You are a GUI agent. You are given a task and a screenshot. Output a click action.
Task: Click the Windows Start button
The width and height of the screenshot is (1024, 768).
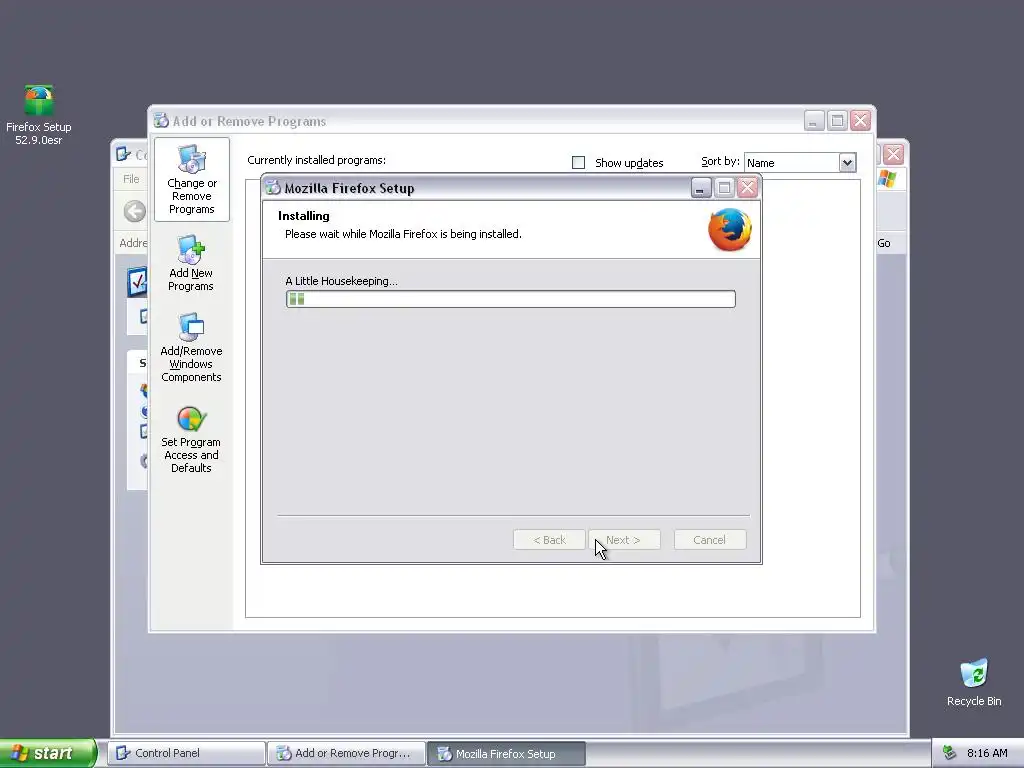(48, 753)
